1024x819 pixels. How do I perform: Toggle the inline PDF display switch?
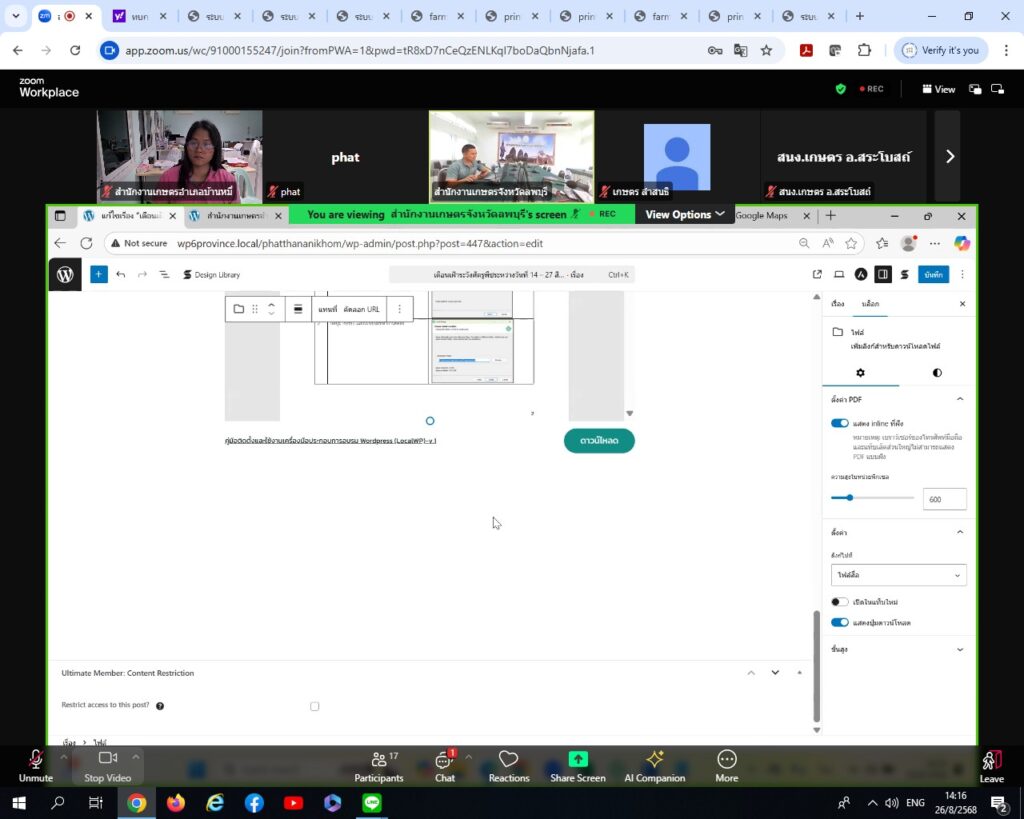[x=839, y=423]
